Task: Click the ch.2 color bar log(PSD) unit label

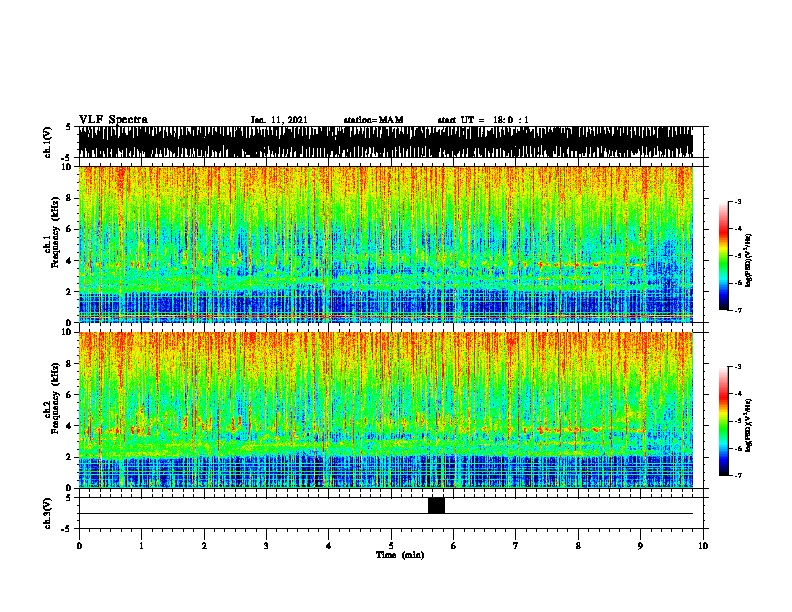Action: 748,426
